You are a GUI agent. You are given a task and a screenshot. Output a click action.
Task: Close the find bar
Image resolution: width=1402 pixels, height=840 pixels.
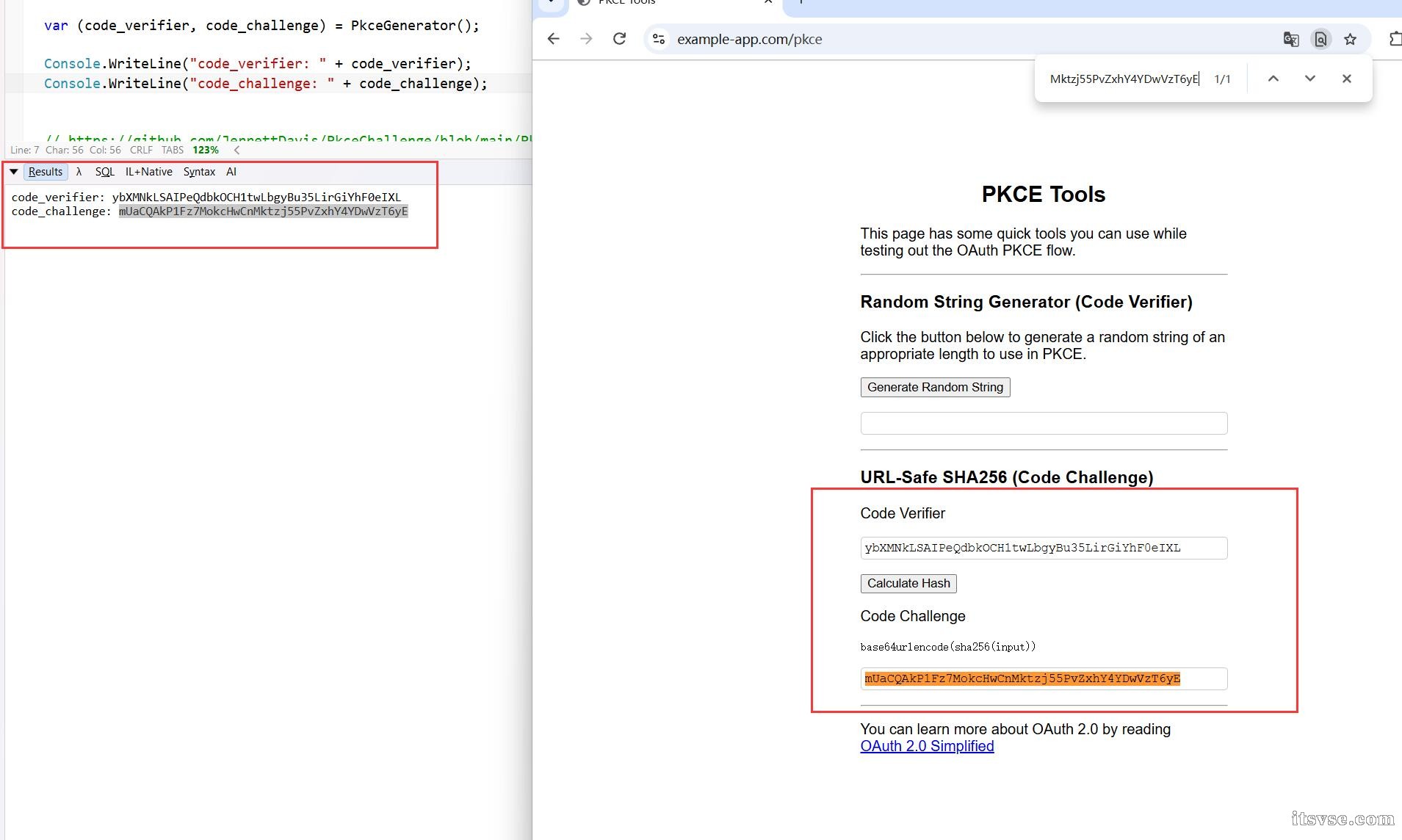[x=1346, y=79]
